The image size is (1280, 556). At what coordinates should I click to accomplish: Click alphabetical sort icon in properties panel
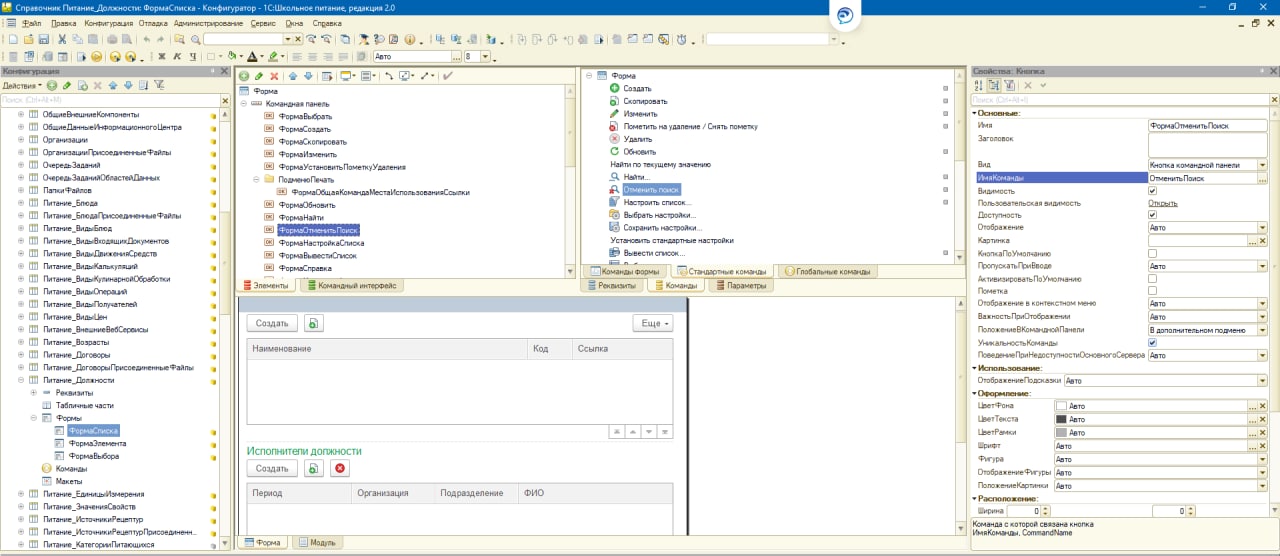979,86
